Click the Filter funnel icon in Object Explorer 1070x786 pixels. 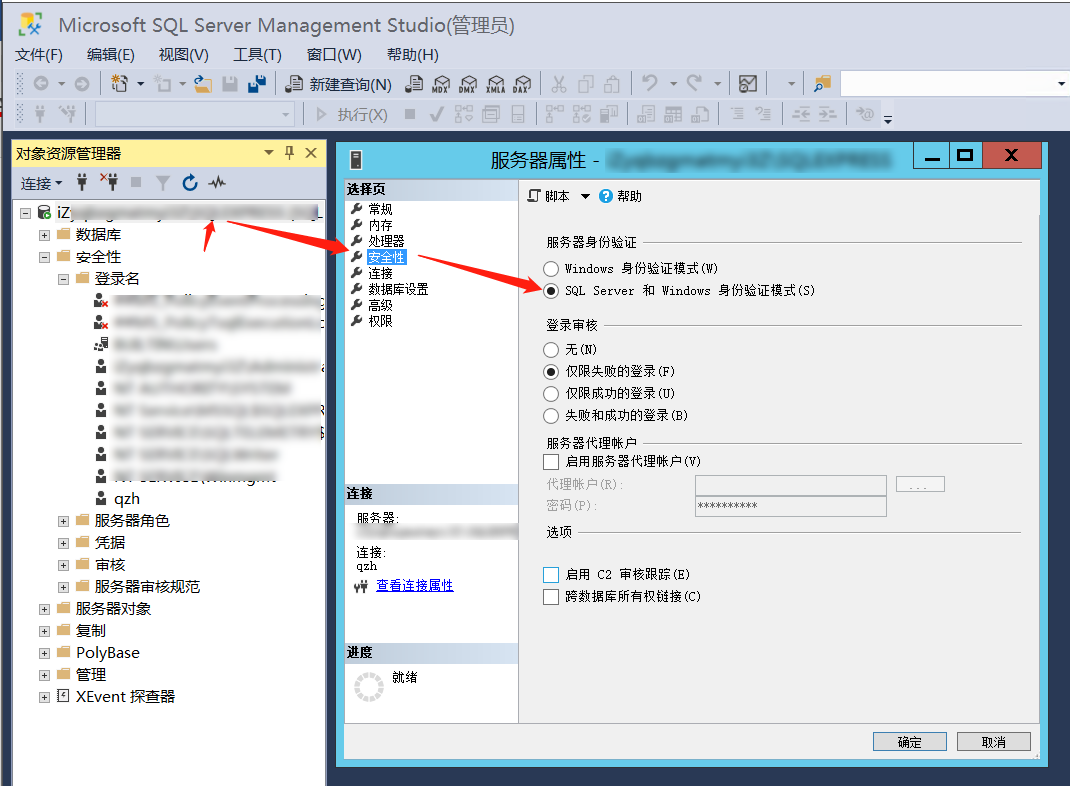click(162, 182)
